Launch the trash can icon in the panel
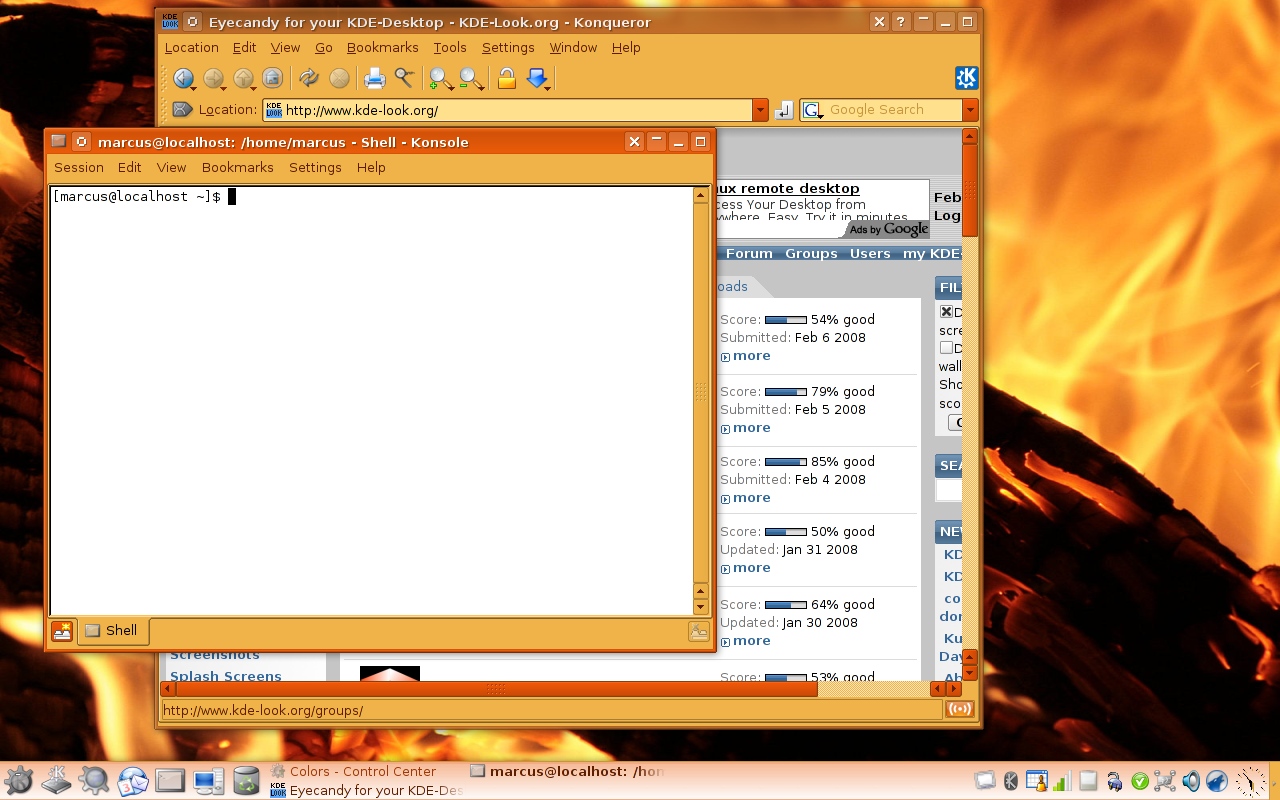This screenshot has width=1280, height=800. click(246, 781)
